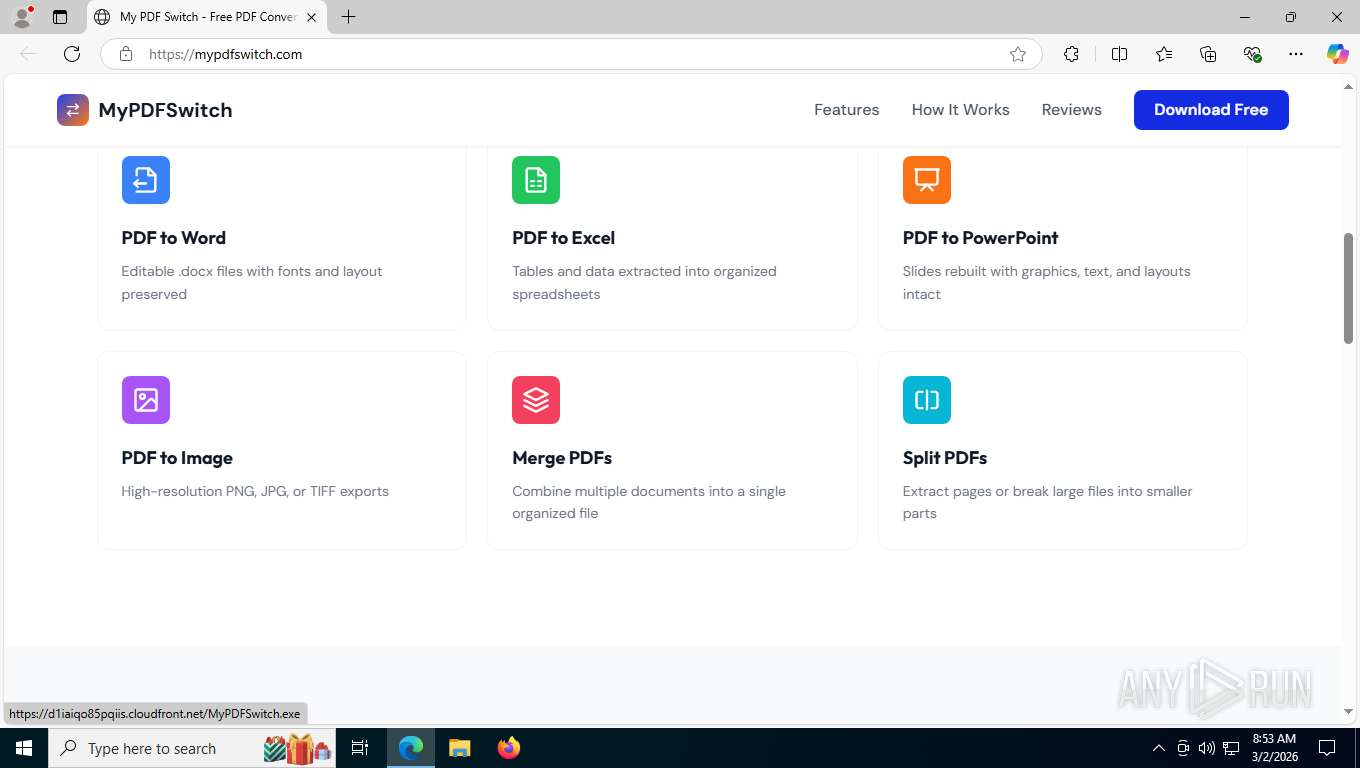Open the Copilot sidebar icon
The height and width of the screenshot is (768, 1360).
[1337, 54]
